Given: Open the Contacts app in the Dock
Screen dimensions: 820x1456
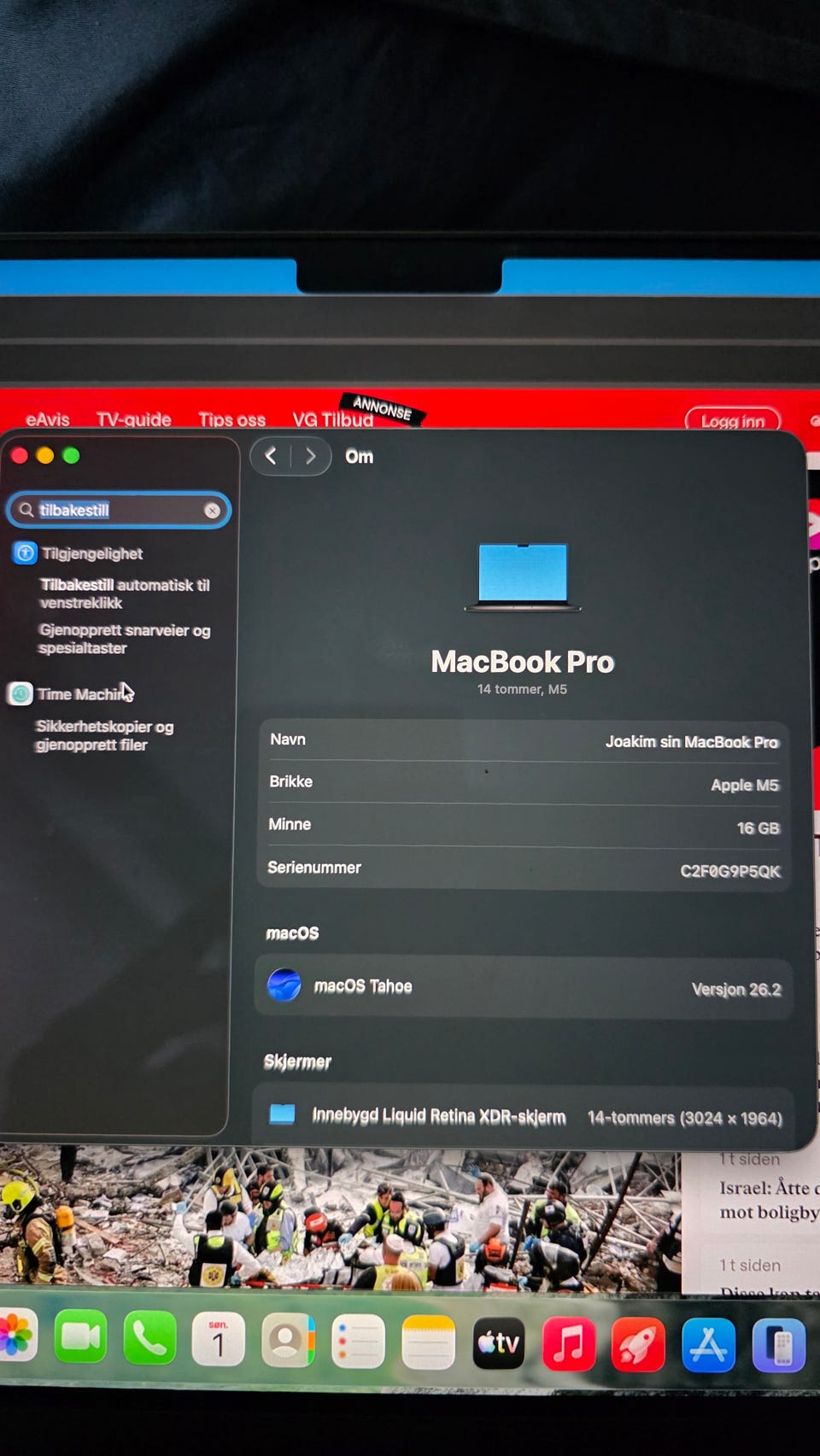Looking at the screenshot, I should click(288, 1341).
